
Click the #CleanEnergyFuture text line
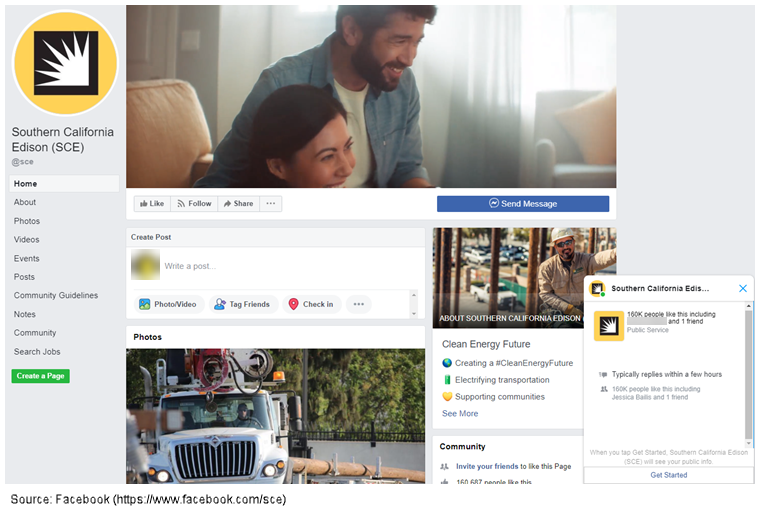(x=514, y=363)
